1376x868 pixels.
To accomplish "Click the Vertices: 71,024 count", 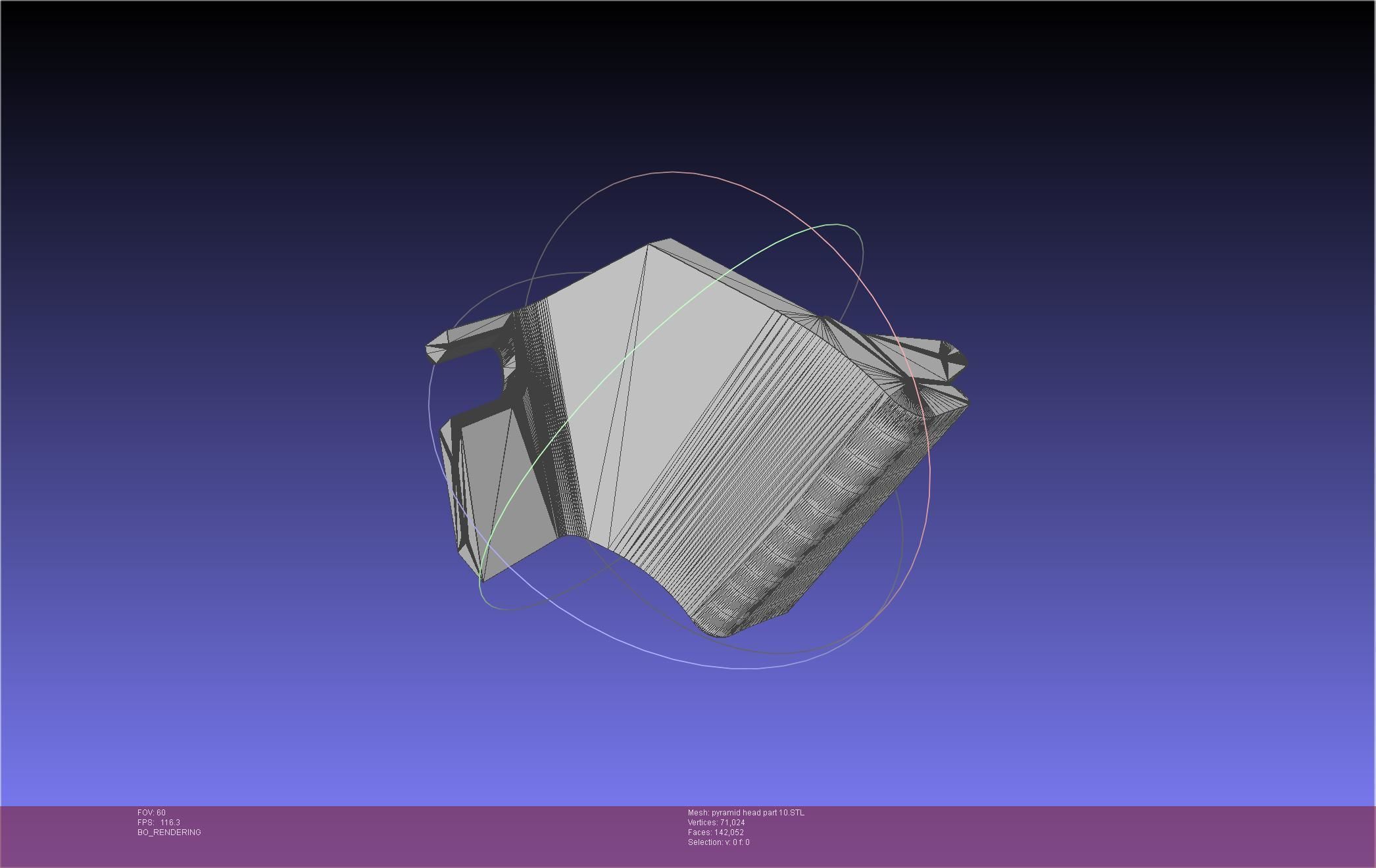I will pos(716,823).
